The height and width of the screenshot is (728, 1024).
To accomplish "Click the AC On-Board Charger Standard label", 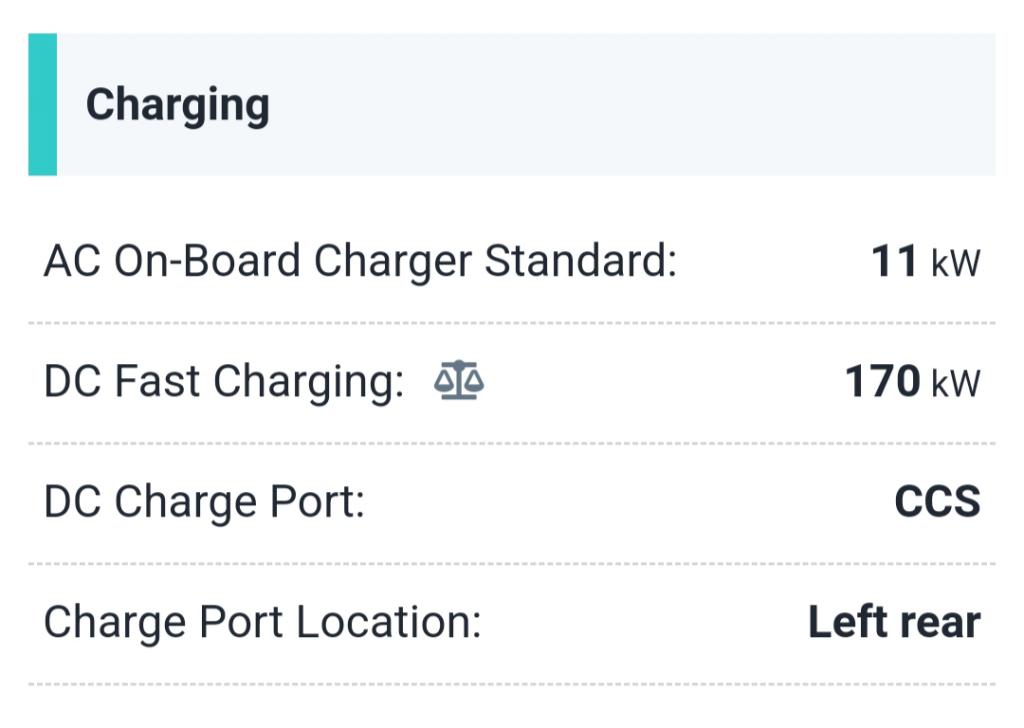I will click(360, 262).
